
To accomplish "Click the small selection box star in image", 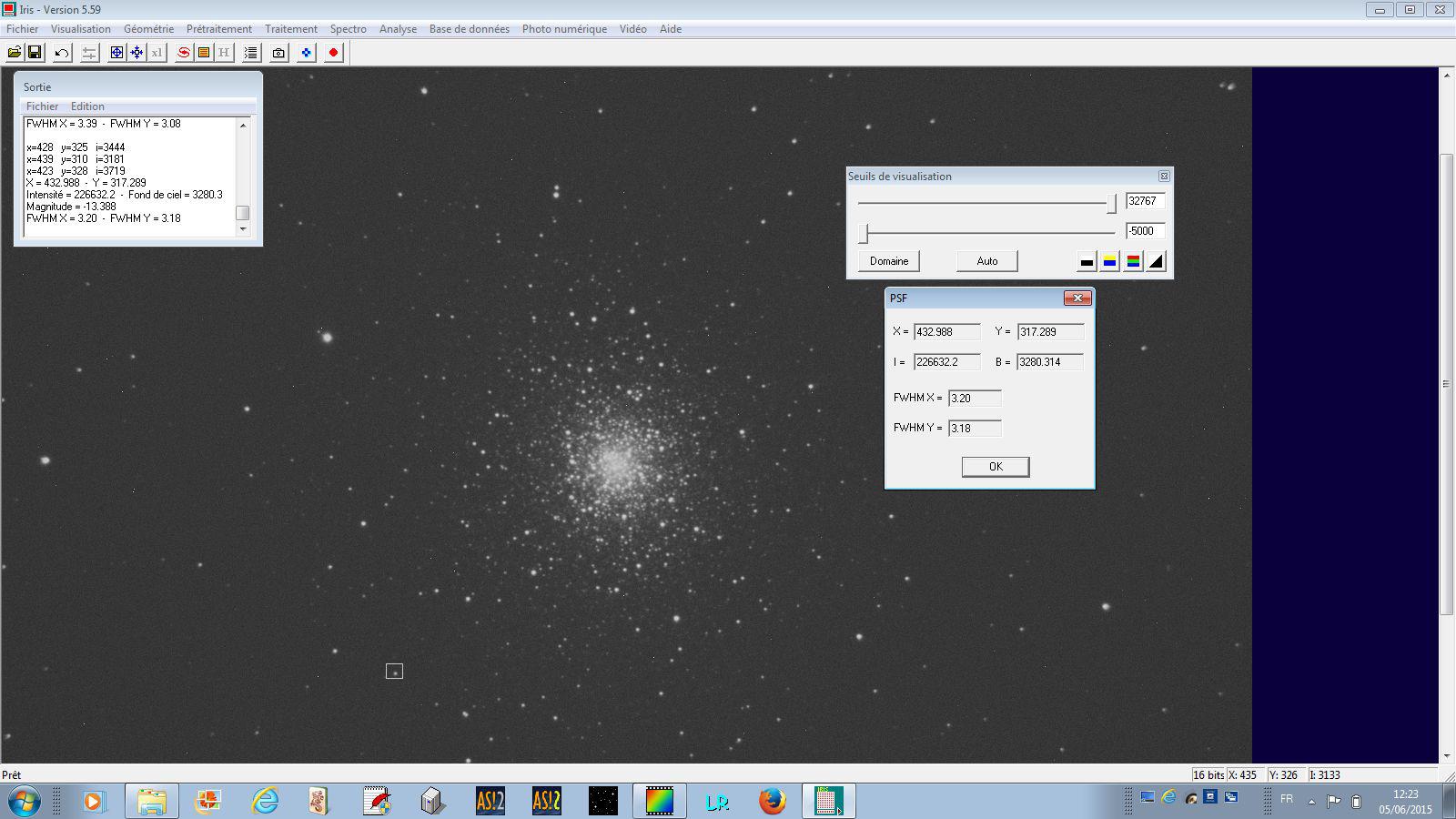I will pyautogui.click(x=394, y=672).
